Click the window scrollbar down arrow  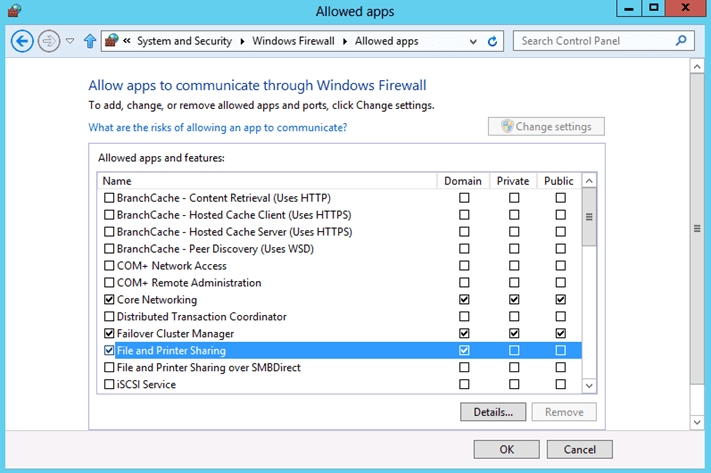point(697,422)
